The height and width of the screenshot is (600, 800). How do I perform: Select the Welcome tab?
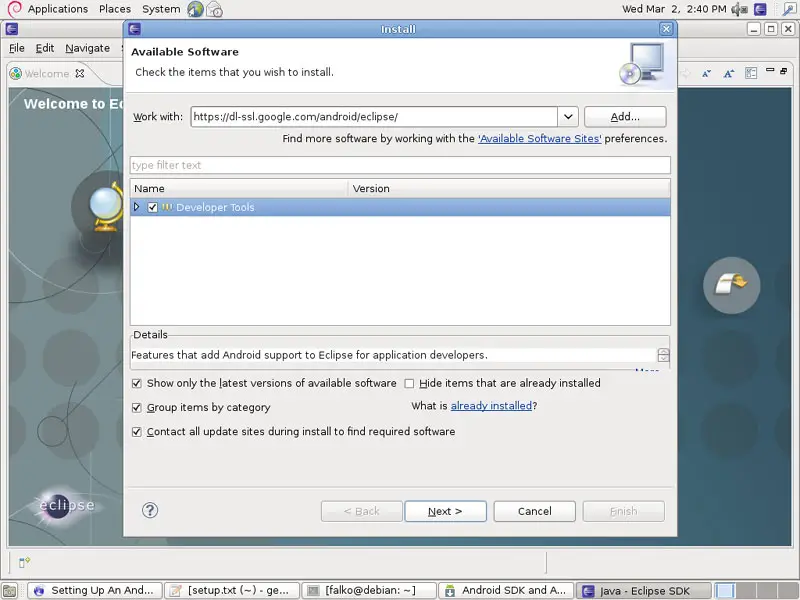pos(46,73)
